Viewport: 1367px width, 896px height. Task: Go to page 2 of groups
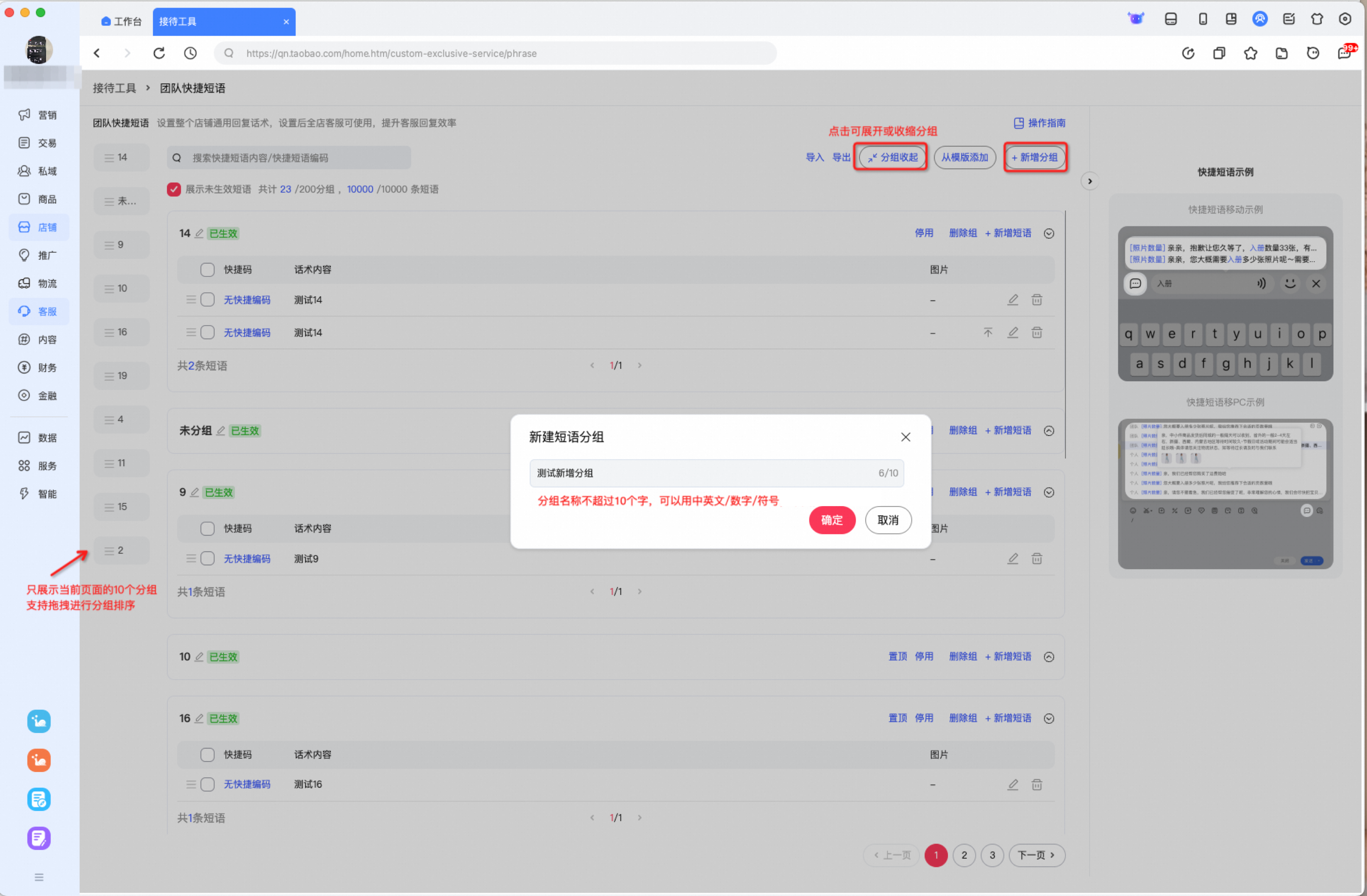(964, 855)
